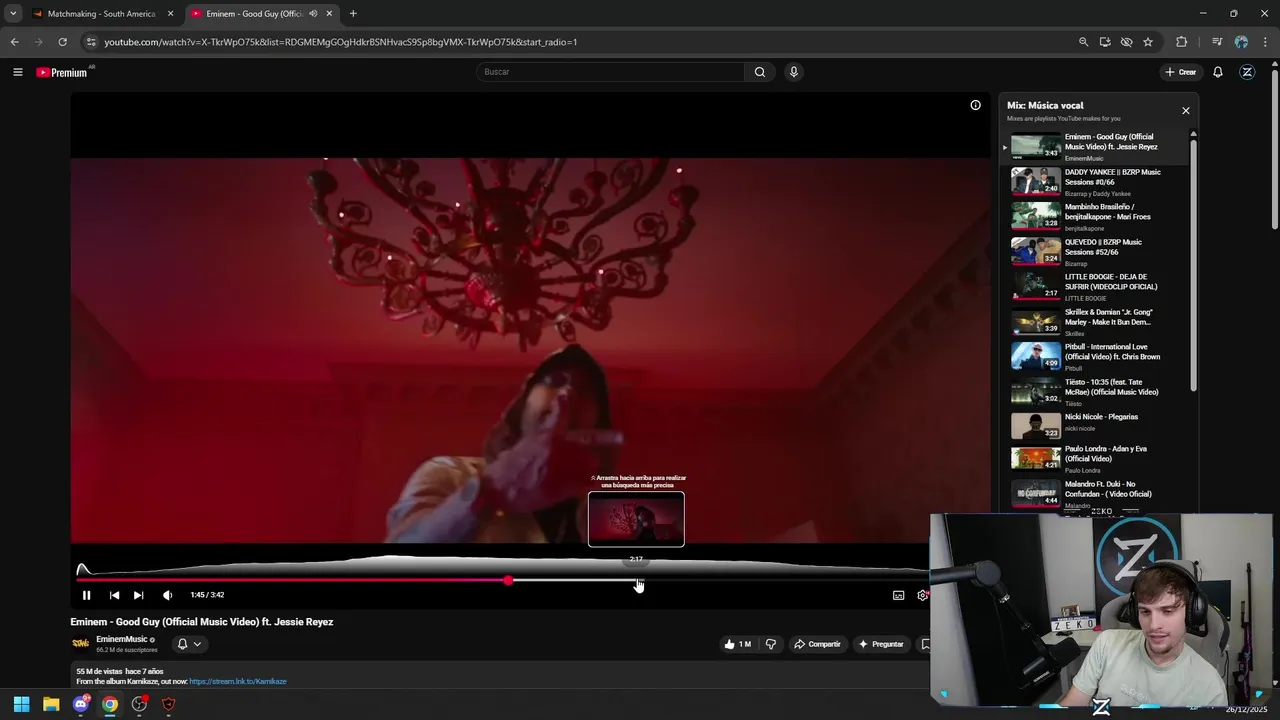The image size is (1280, 720).
Task: Open tab search dropdown arrow
Action: coord(13,14)
